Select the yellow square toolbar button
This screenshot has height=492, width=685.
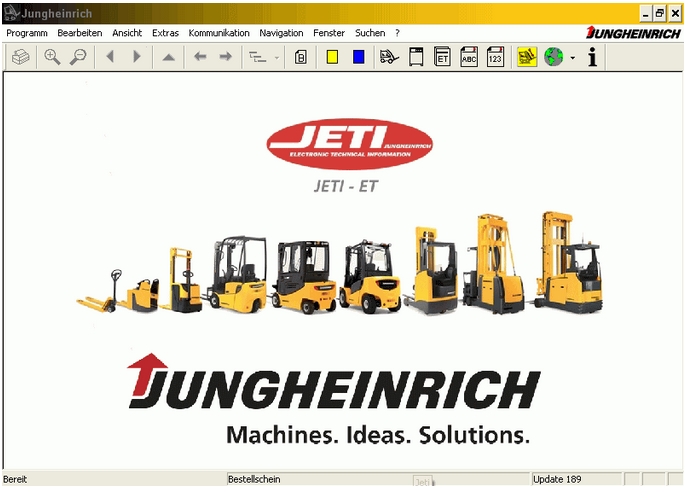pos(332,57)
